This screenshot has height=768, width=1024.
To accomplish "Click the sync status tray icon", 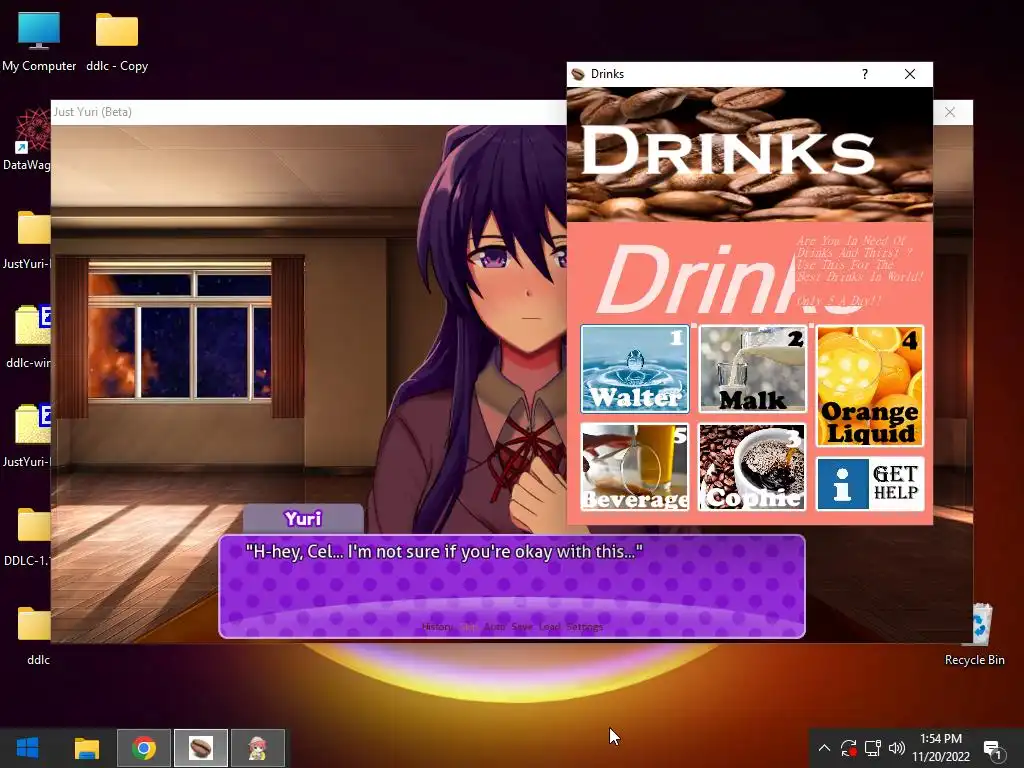I will pos(848,748).
